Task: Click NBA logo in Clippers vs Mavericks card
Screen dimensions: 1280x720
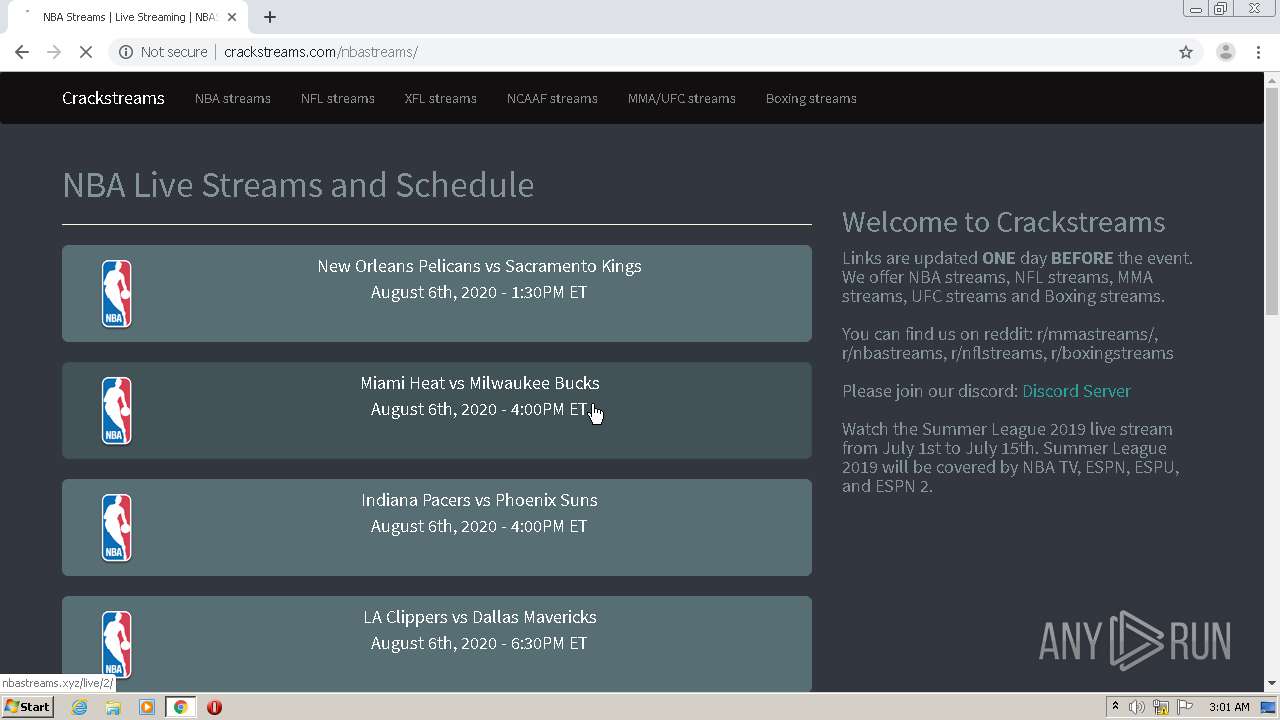Action: click(117, 645)
